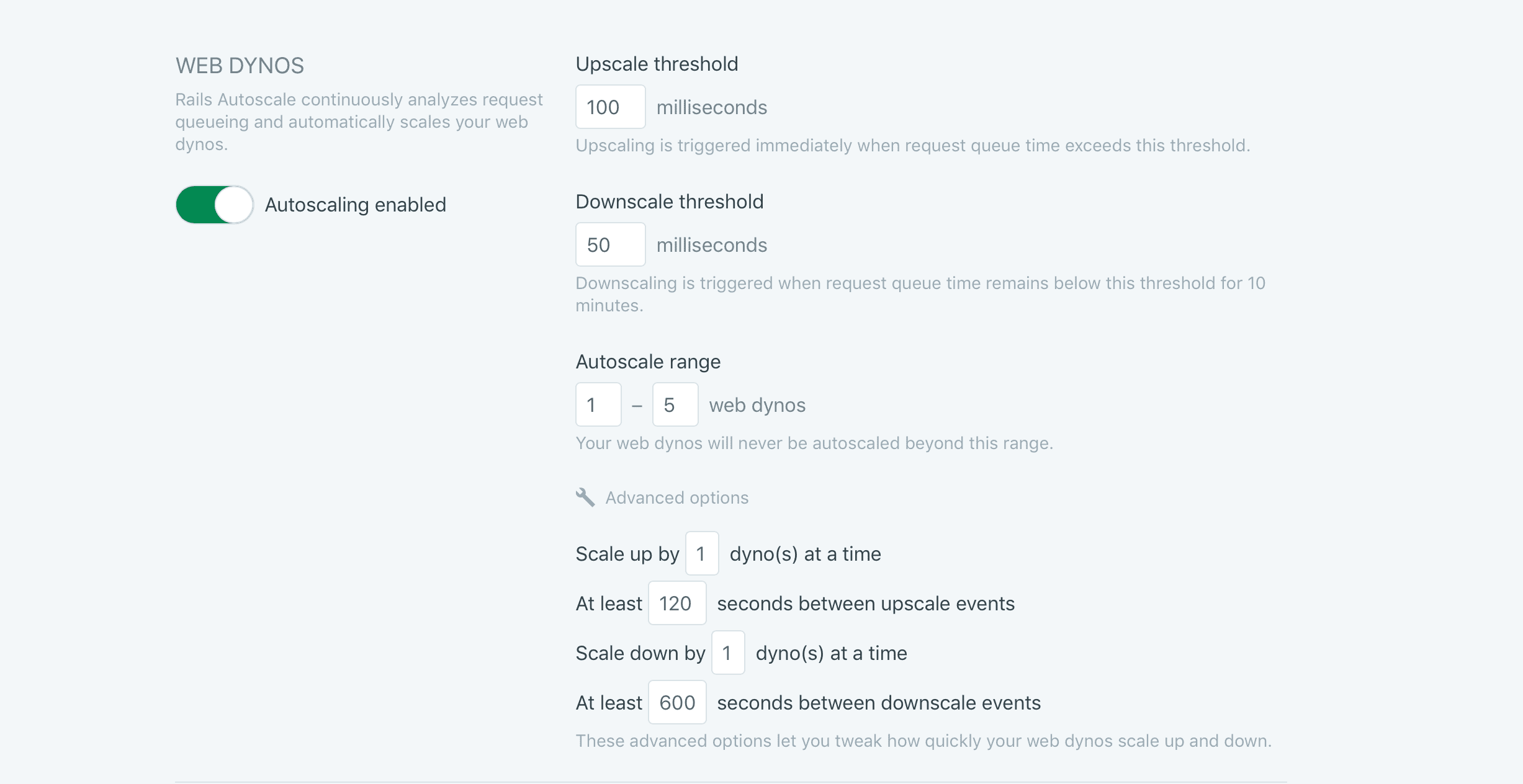Click the Scale up by dynos field

(702, 554)
